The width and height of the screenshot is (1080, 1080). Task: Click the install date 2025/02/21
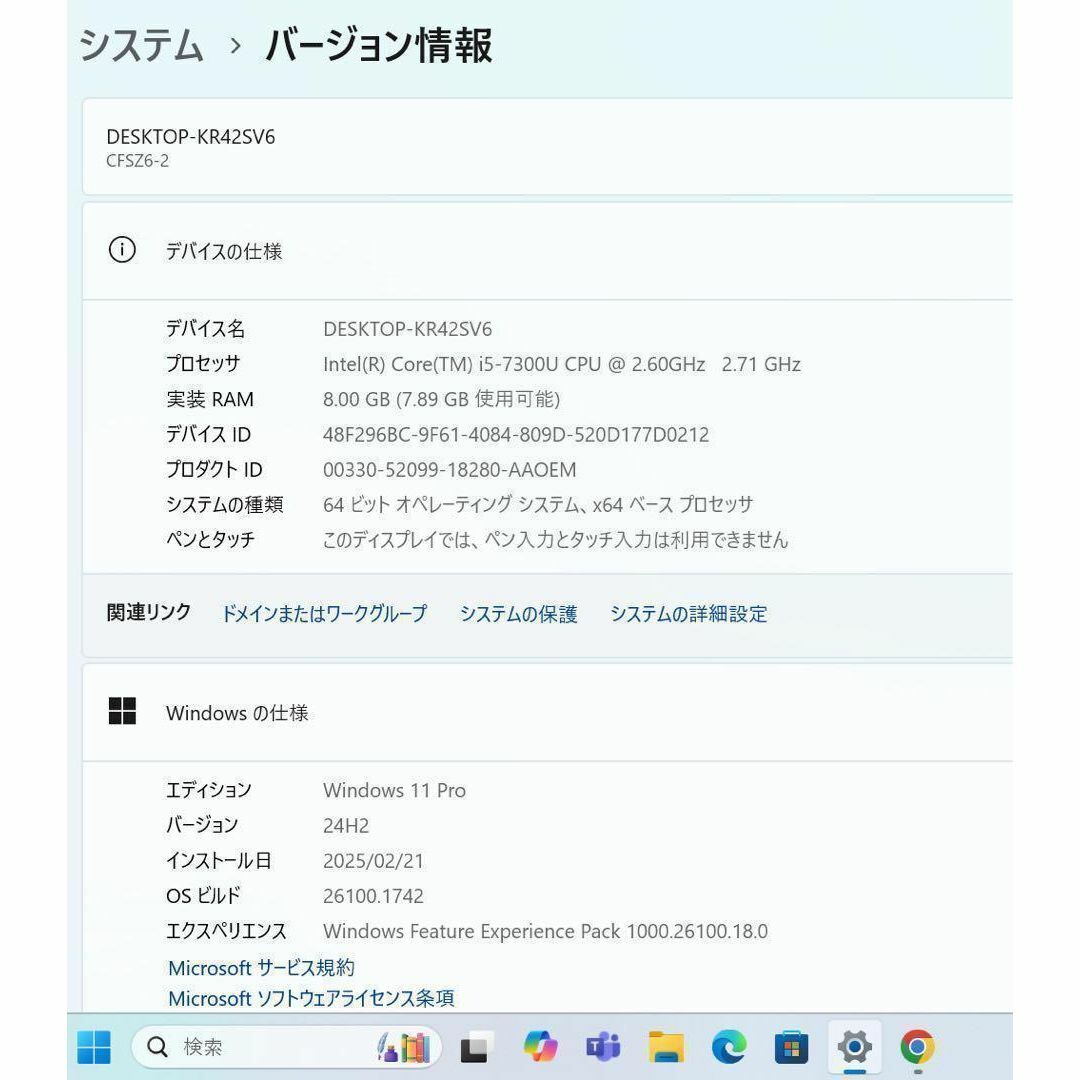[x=373, y=861]
